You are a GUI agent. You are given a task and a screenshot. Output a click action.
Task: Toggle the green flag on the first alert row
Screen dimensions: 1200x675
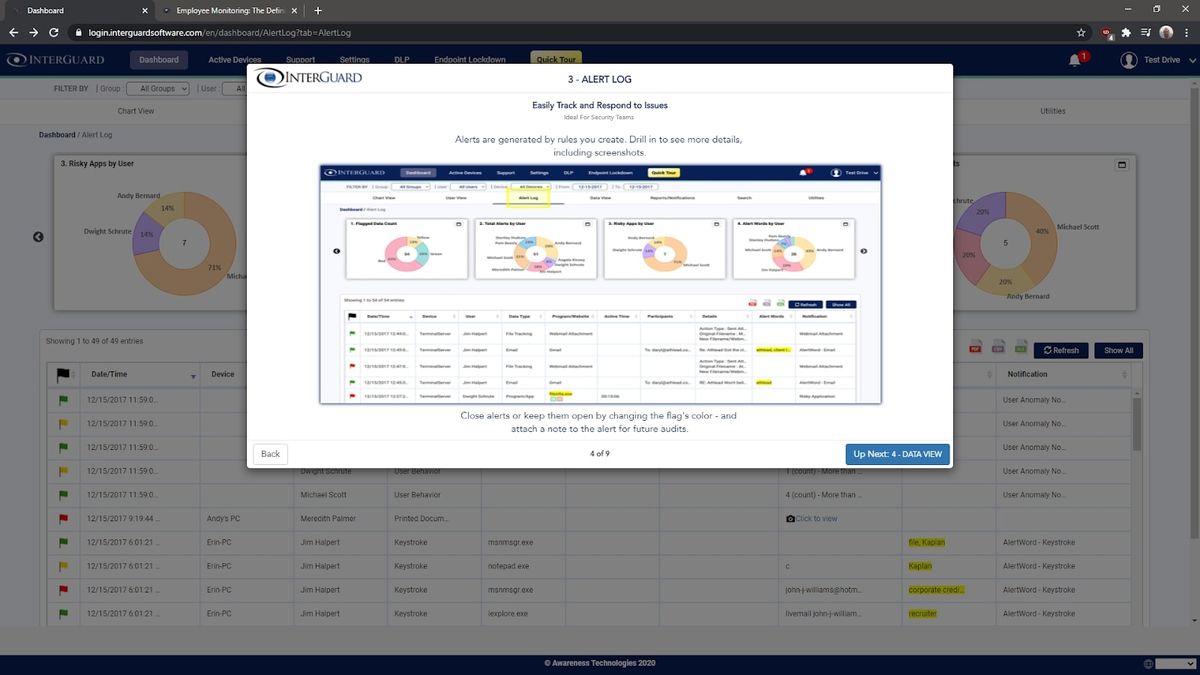coord(62,399)
